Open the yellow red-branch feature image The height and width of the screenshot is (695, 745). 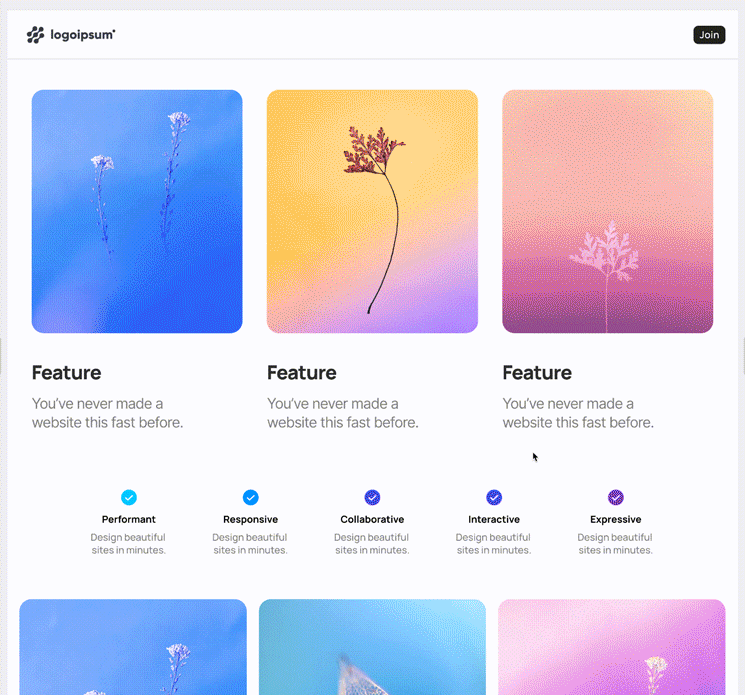coord(372,211)
